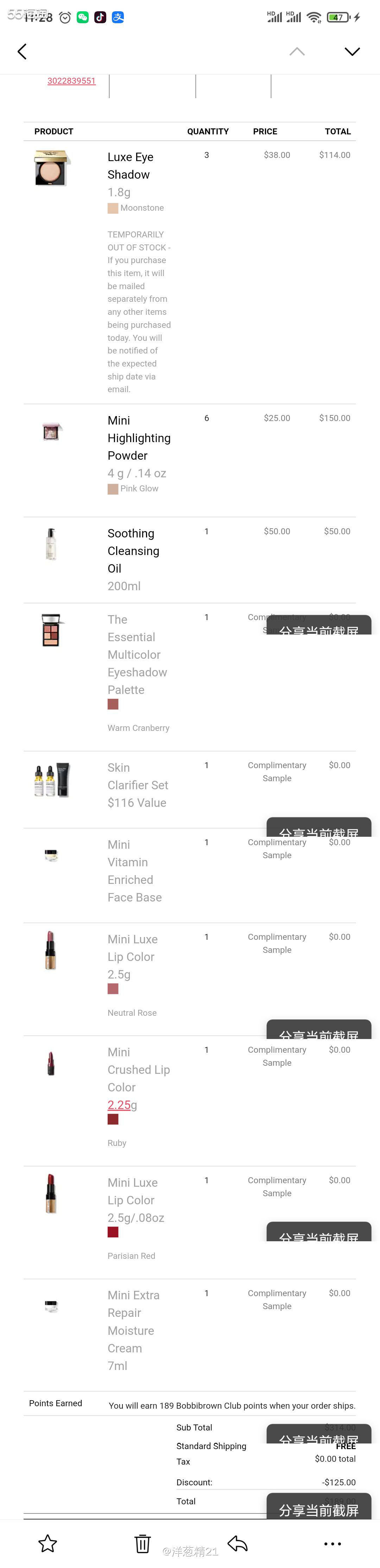This screenshot has width=380, height=1568.
Task: Tap the 2.25 underlined link
Action: (119, 1105)
